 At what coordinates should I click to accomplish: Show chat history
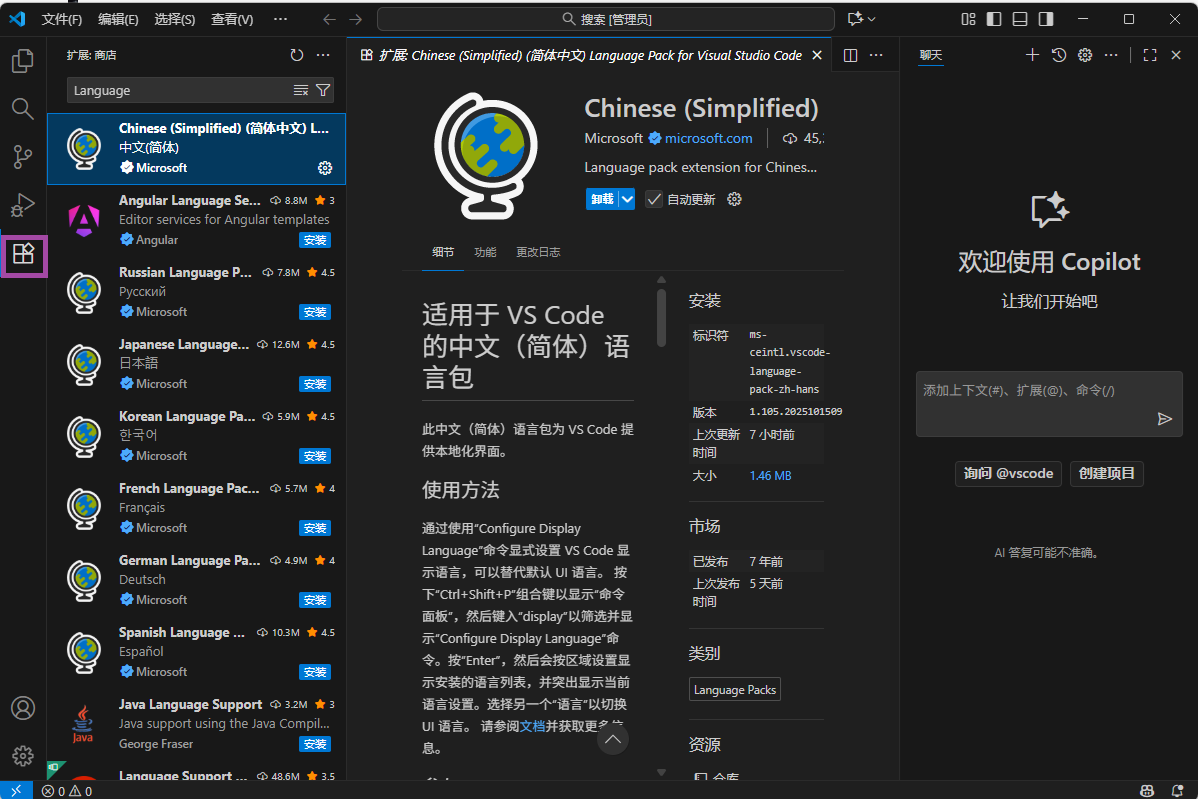pos(1058,55)
